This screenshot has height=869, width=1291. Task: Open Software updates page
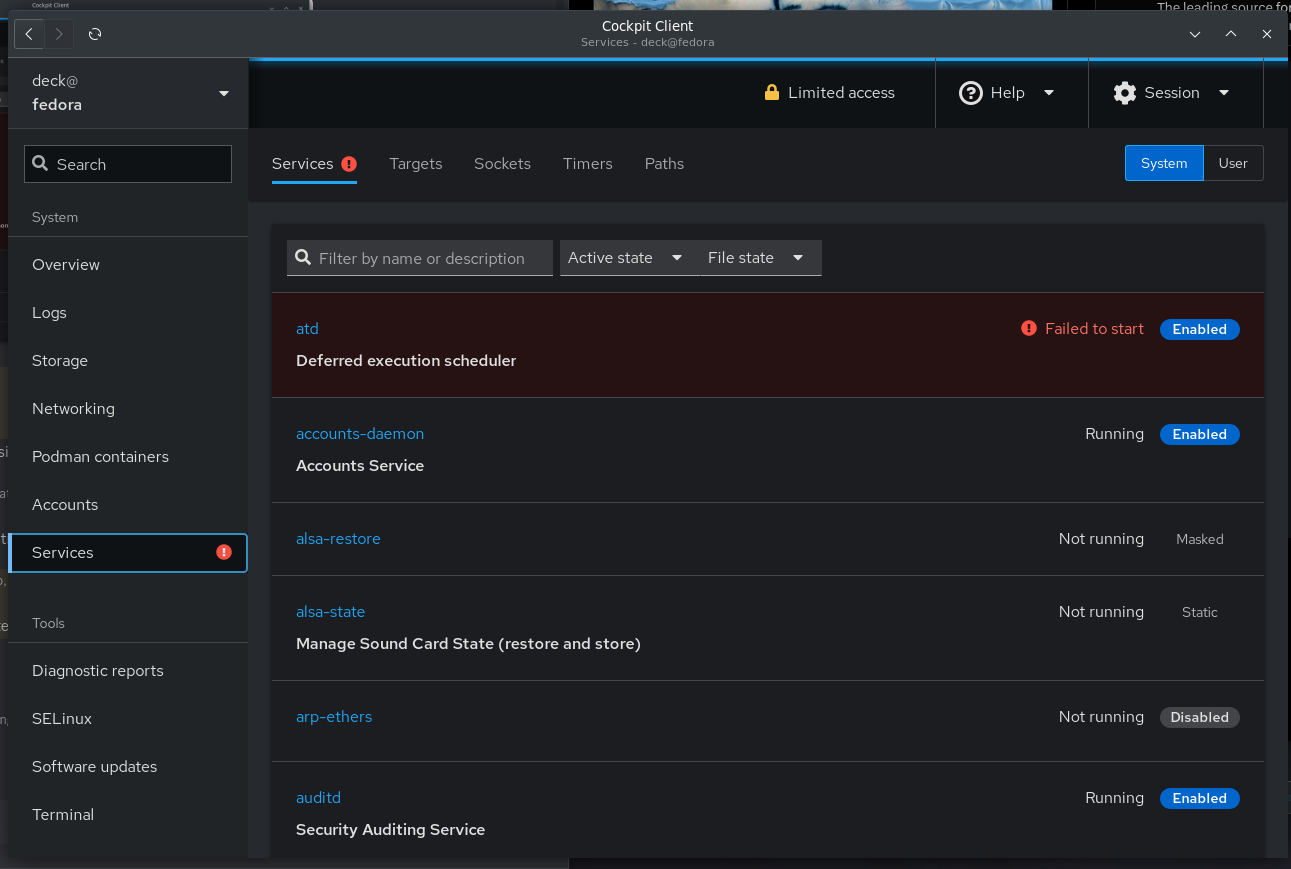click(128, 767)
